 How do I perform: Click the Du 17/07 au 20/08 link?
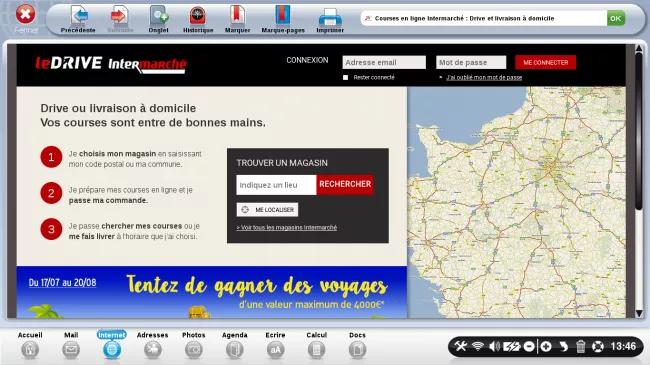pos(62,283)
